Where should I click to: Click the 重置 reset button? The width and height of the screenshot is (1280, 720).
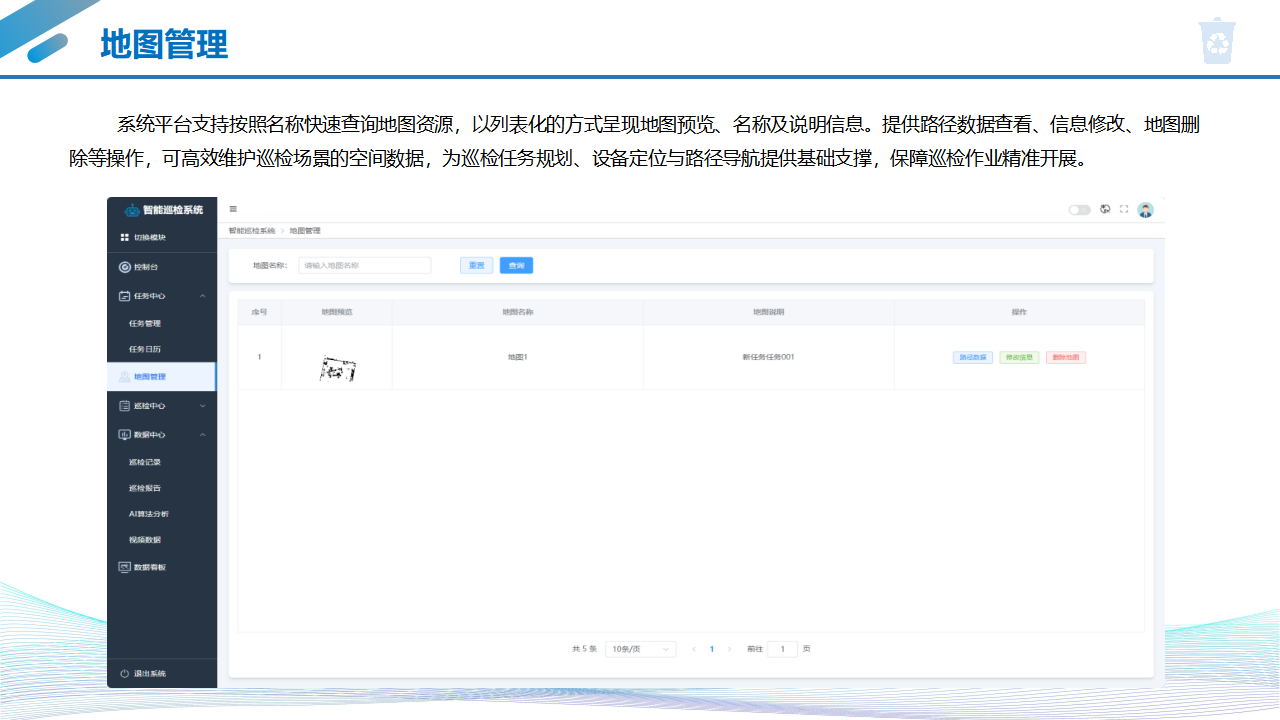[x=476, y=265]
